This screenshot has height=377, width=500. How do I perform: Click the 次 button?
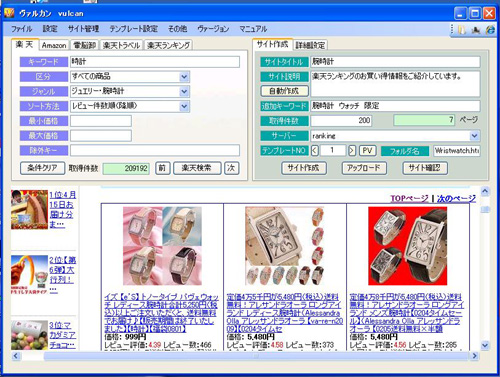pos(231,168)
